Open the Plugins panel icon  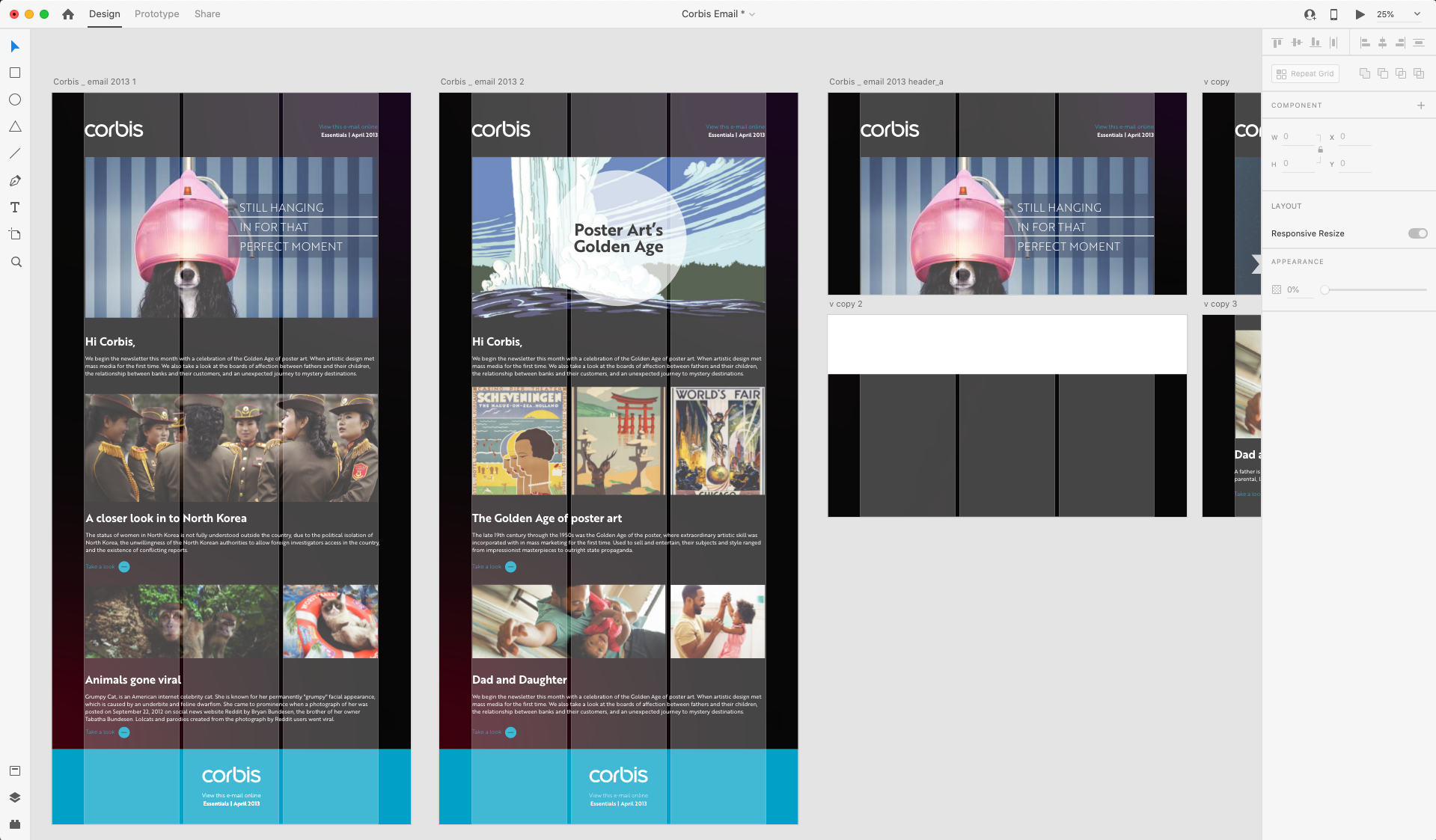click(x=15, y=824)
